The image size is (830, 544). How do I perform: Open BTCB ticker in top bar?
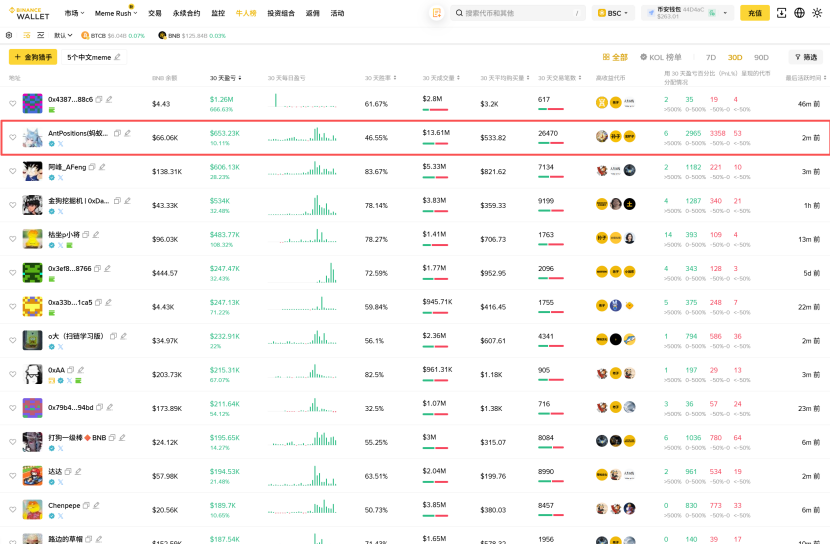[113, 35]
